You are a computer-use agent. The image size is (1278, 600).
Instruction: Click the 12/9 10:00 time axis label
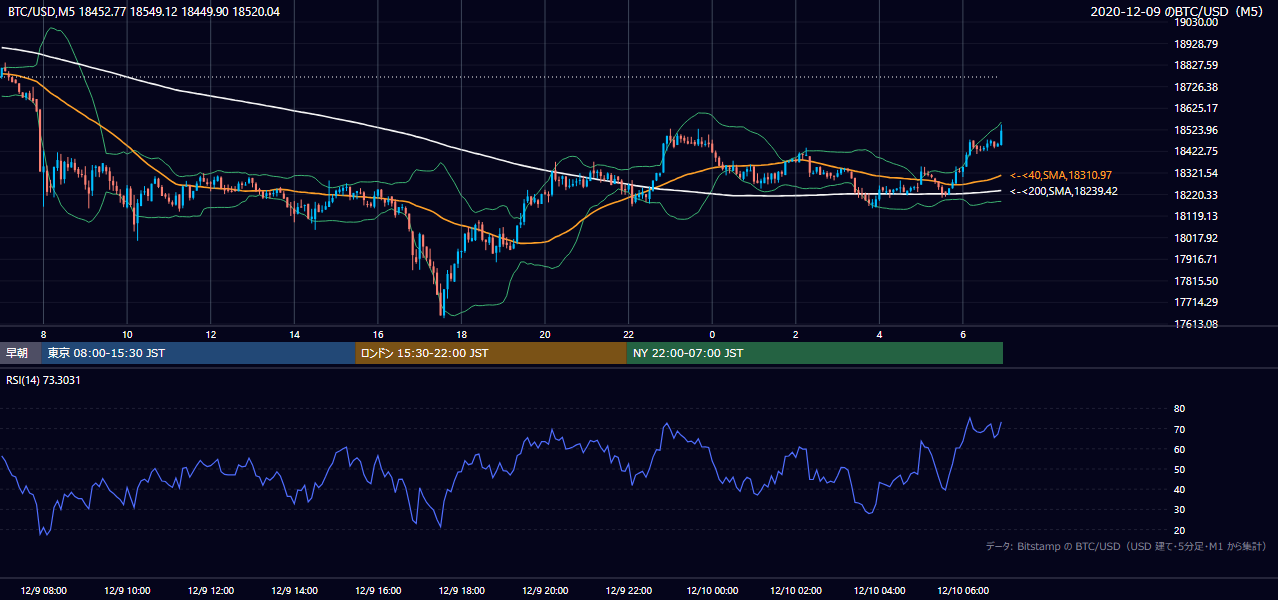point(126,591)
